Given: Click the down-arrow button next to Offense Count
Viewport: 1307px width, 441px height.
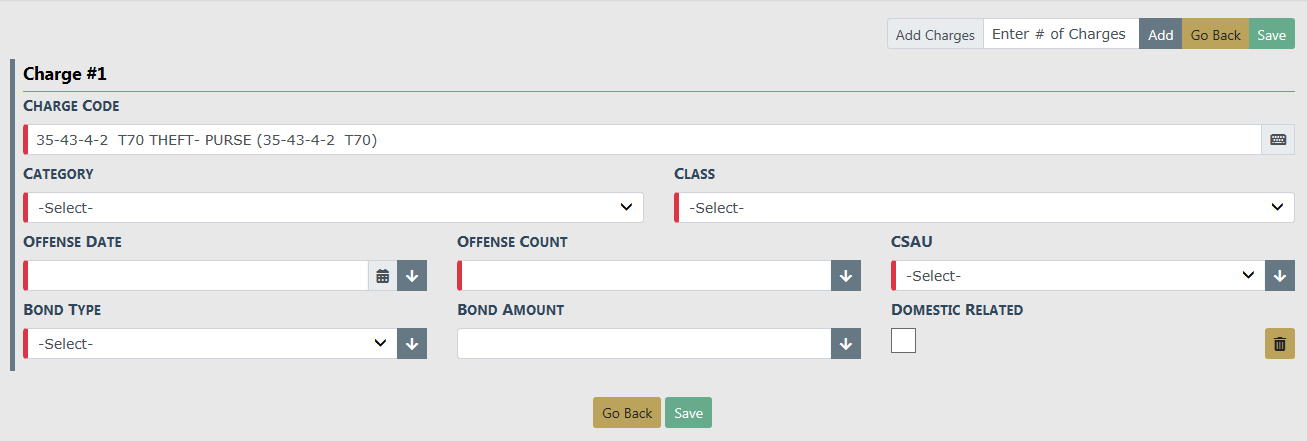Looking at the screenshot, I should [x=846, y=276].
